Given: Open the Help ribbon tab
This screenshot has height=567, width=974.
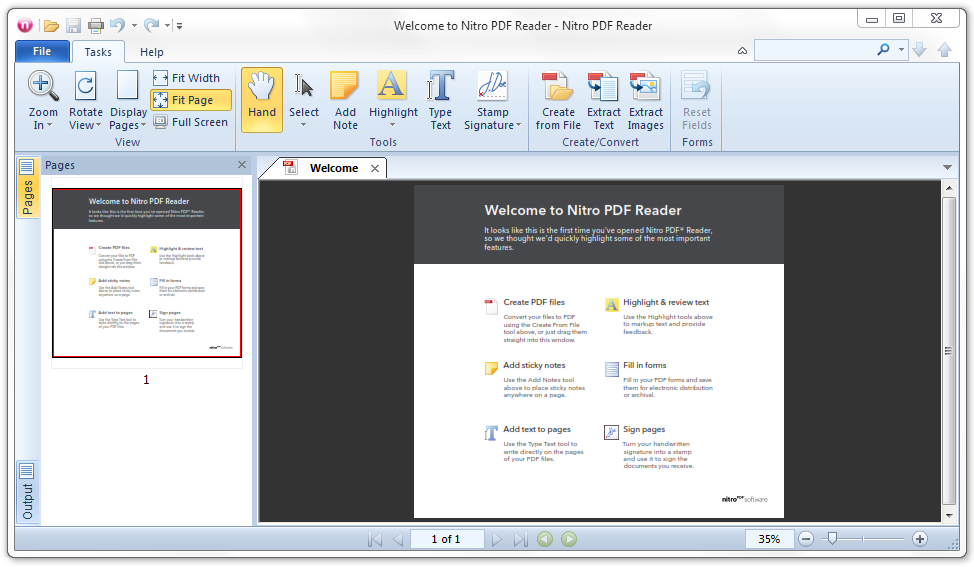Looking at the screenshot, I should coord(152,52).
